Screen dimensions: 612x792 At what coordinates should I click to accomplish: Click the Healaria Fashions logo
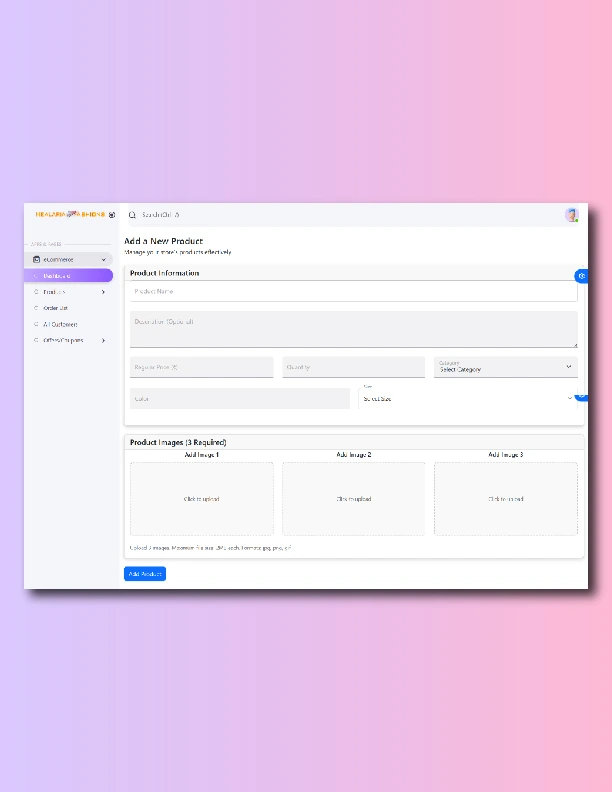coord(70,214)
